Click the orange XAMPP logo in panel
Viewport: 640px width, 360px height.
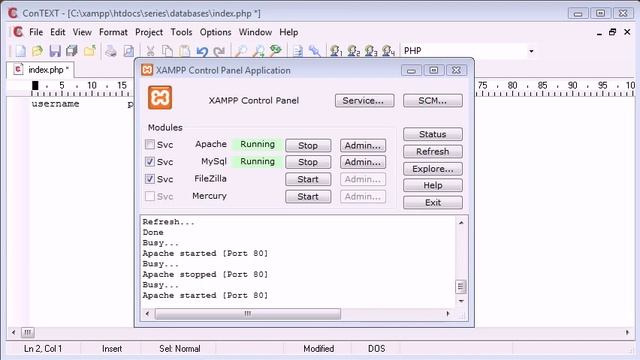160,98
